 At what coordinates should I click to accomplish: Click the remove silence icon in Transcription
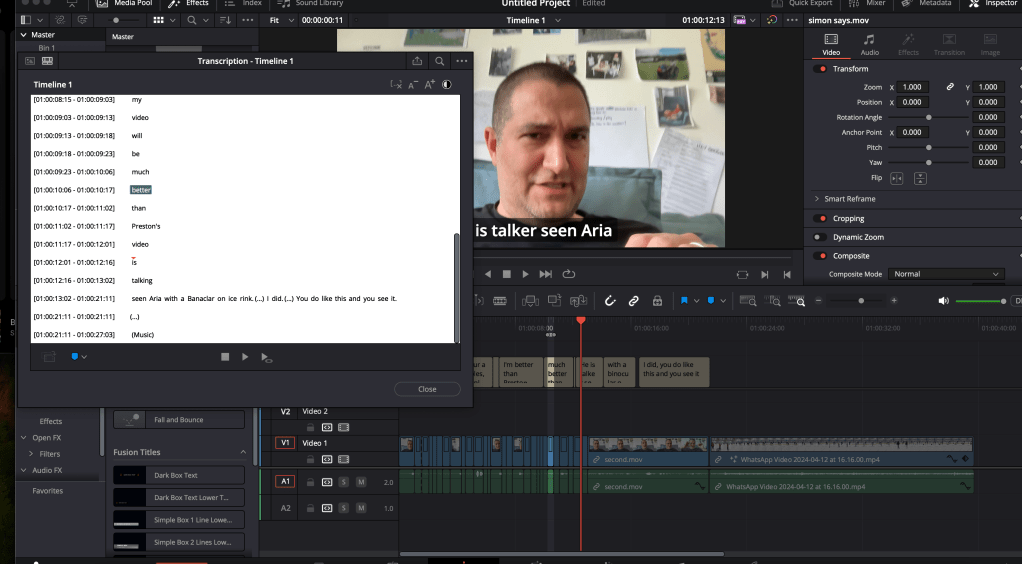tap(396, 84)
